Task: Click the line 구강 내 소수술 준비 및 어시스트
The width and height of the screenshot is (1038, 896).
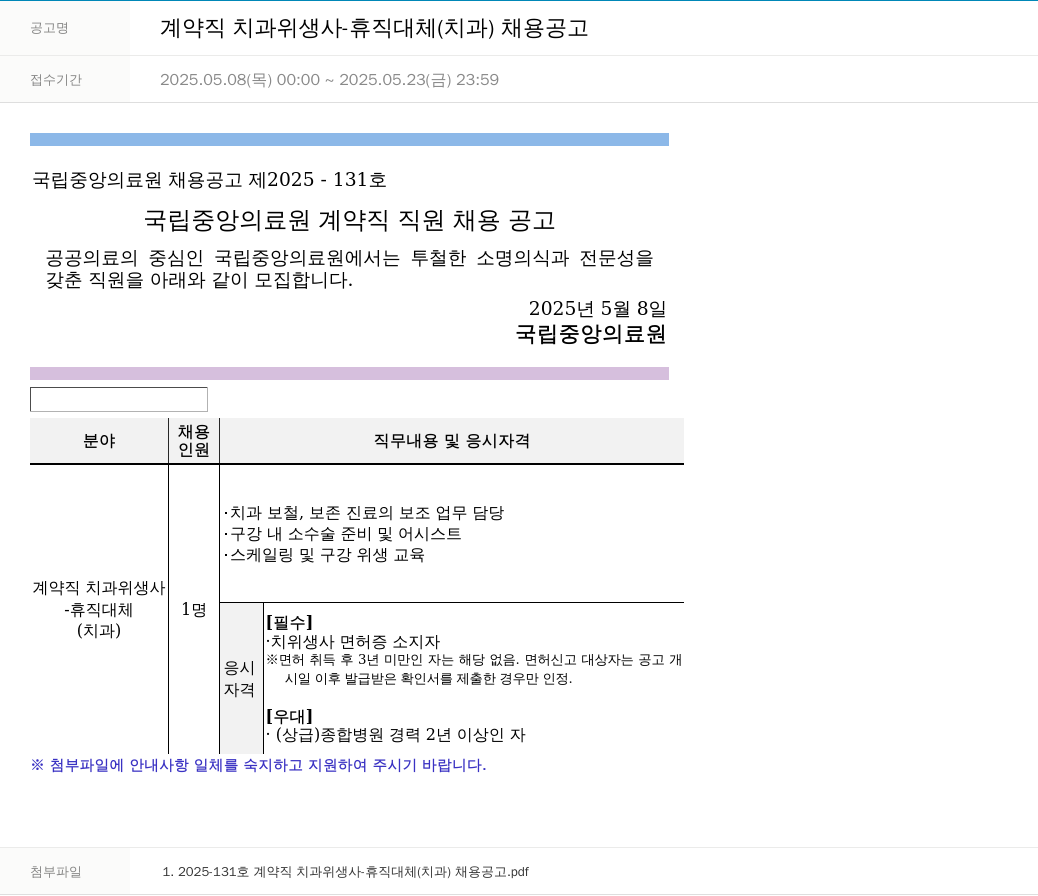Action: click(343, 534)
